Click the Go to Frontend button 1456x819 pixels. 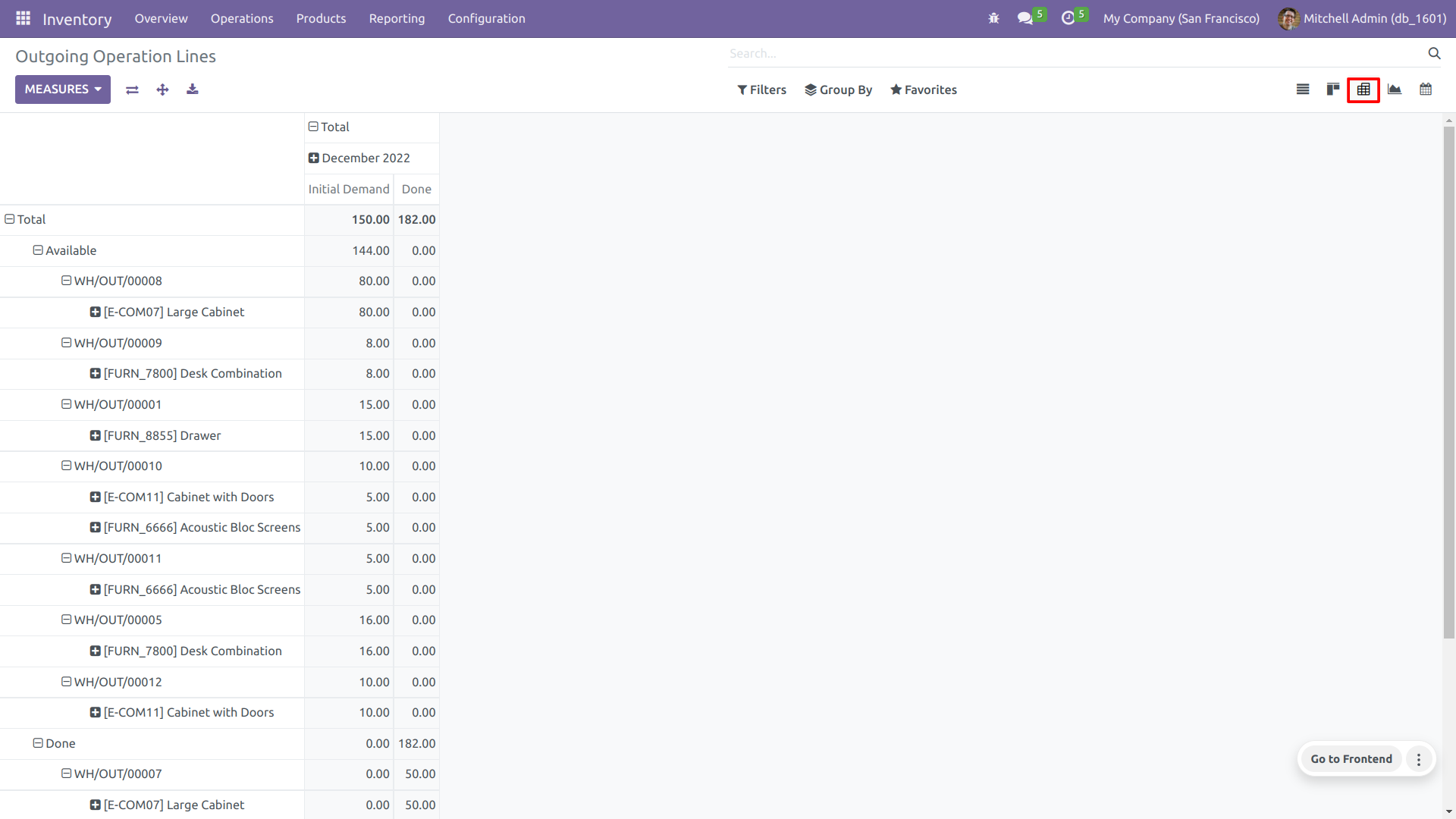(x=1351, y=759)
